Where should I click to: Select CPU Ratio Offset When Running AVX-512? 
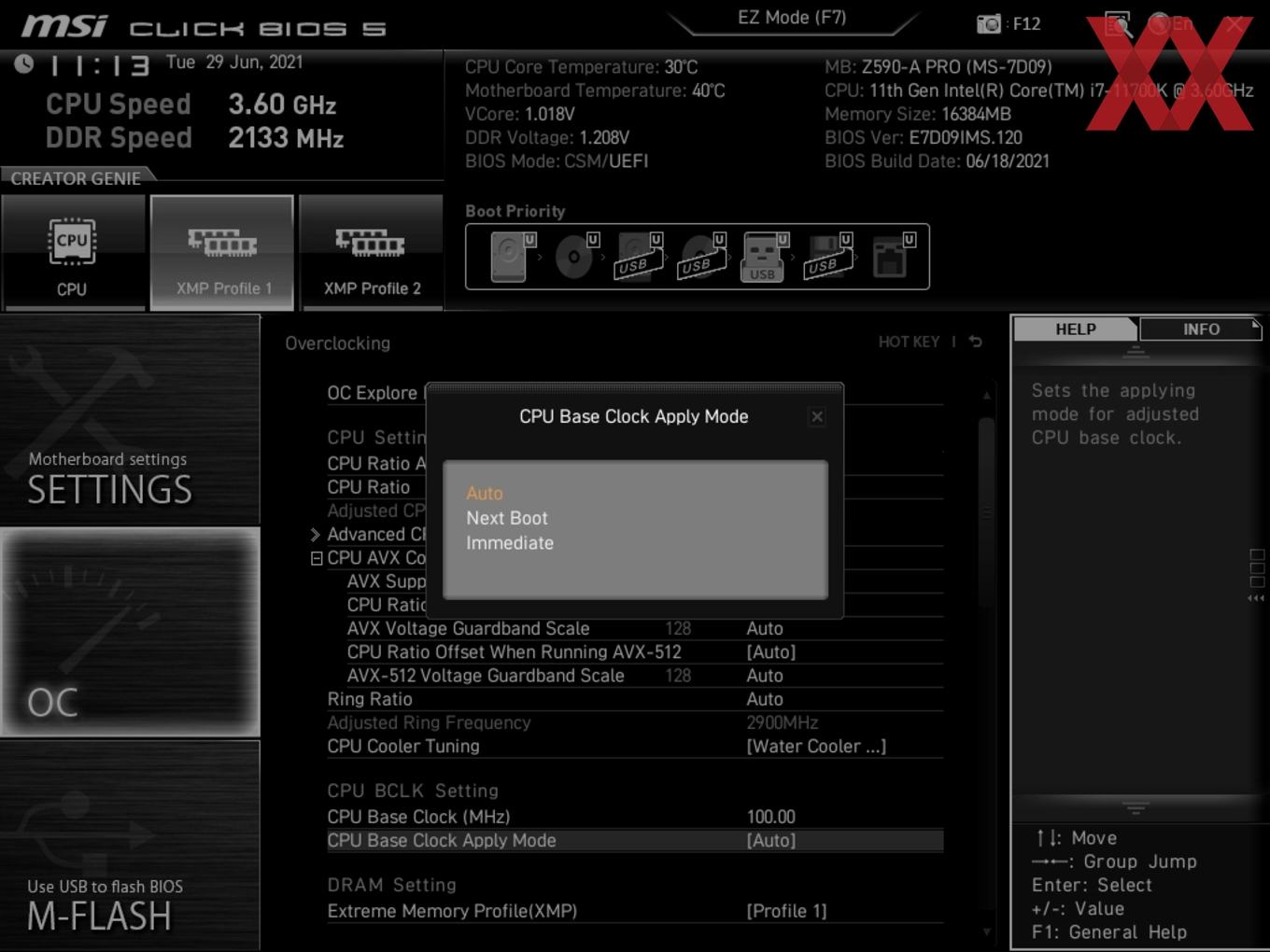point(515,652)
